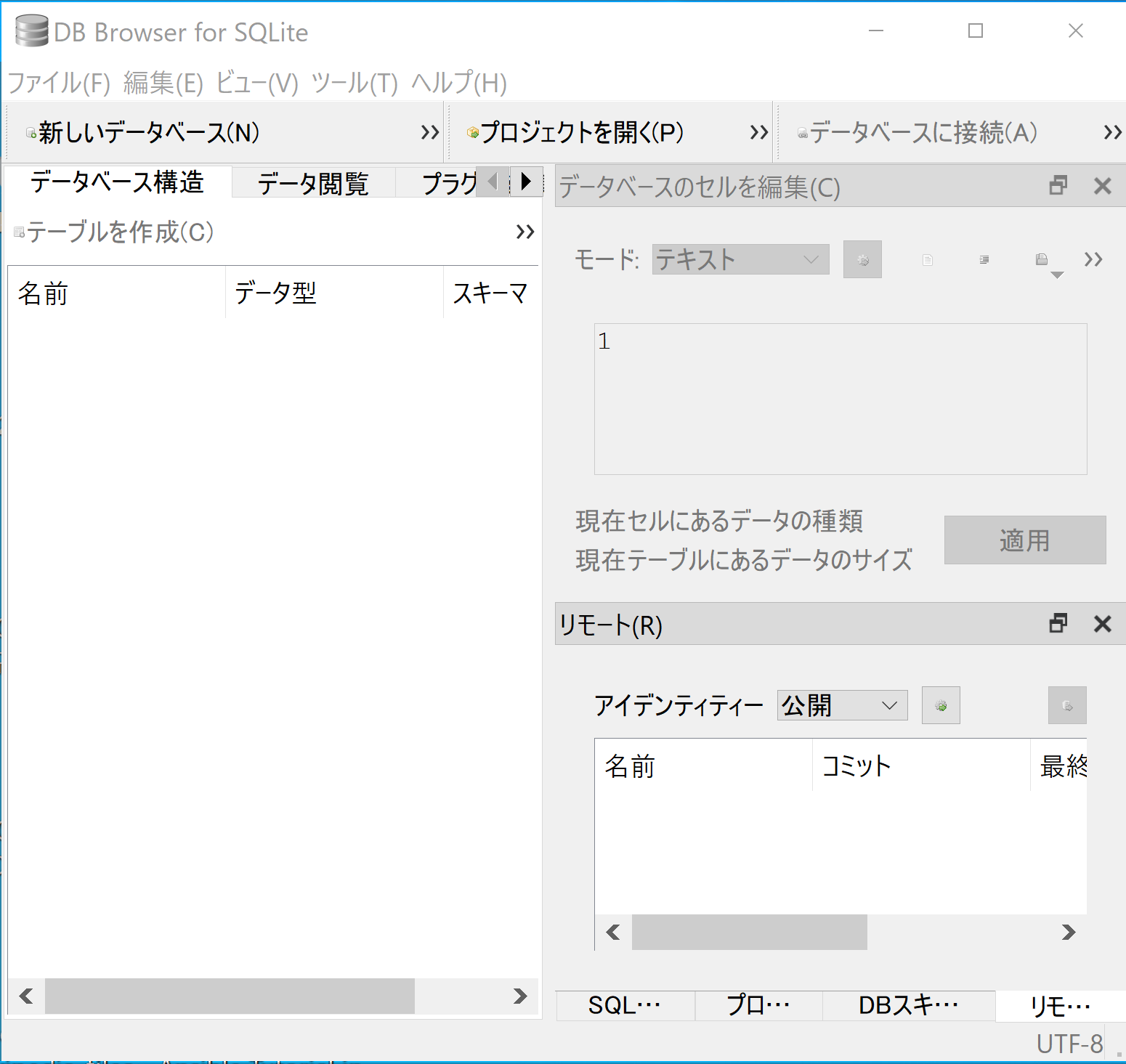Expand the overflow chevron after テーブルを作成

[x=525, y=232]
